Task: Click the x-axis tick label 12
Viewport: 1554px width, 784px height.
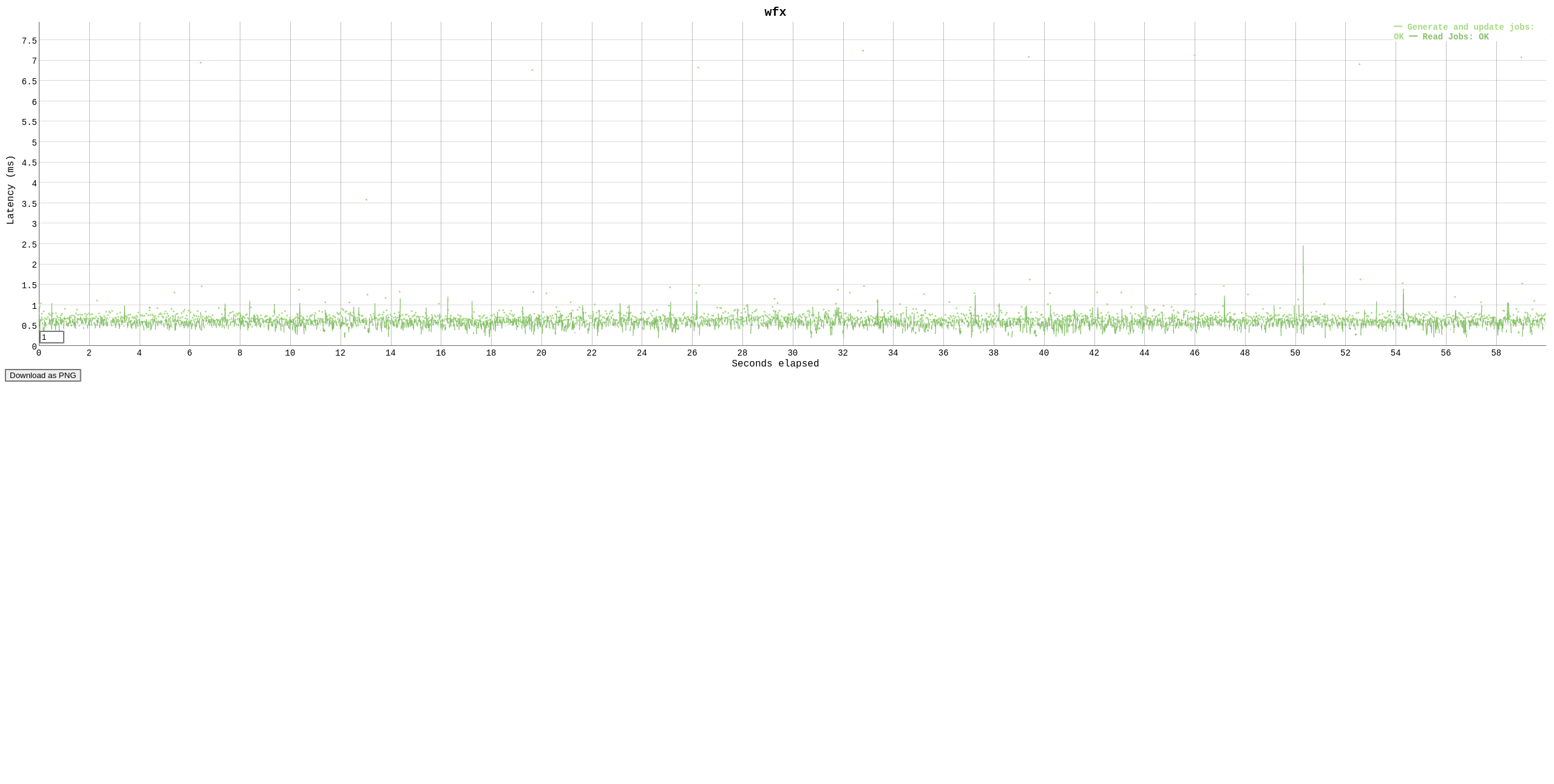Action: [341, 353]
